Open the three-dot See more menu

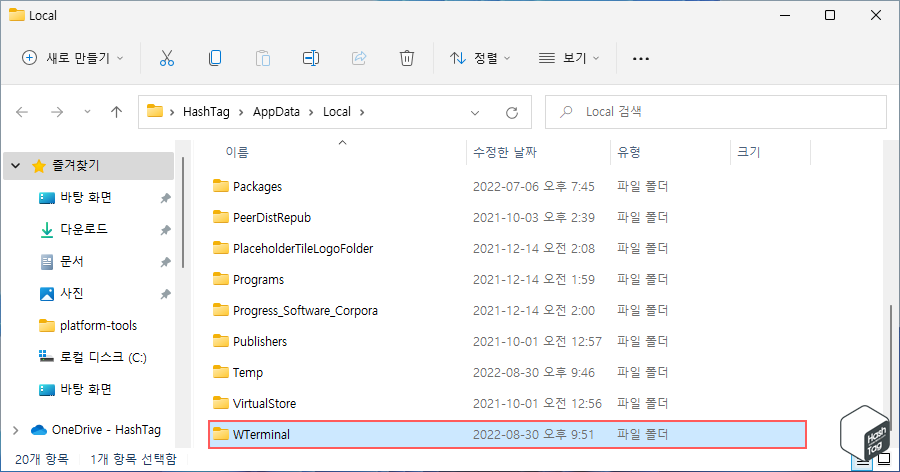point(641,59)
